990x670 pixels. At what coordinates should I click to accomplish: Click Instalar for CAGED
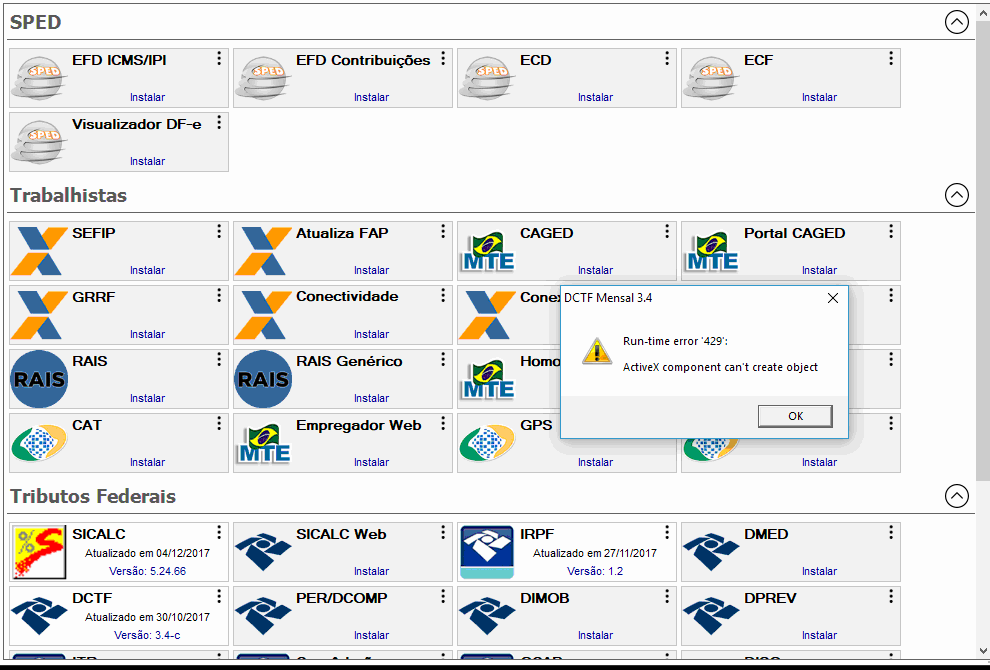click(595, 270)
